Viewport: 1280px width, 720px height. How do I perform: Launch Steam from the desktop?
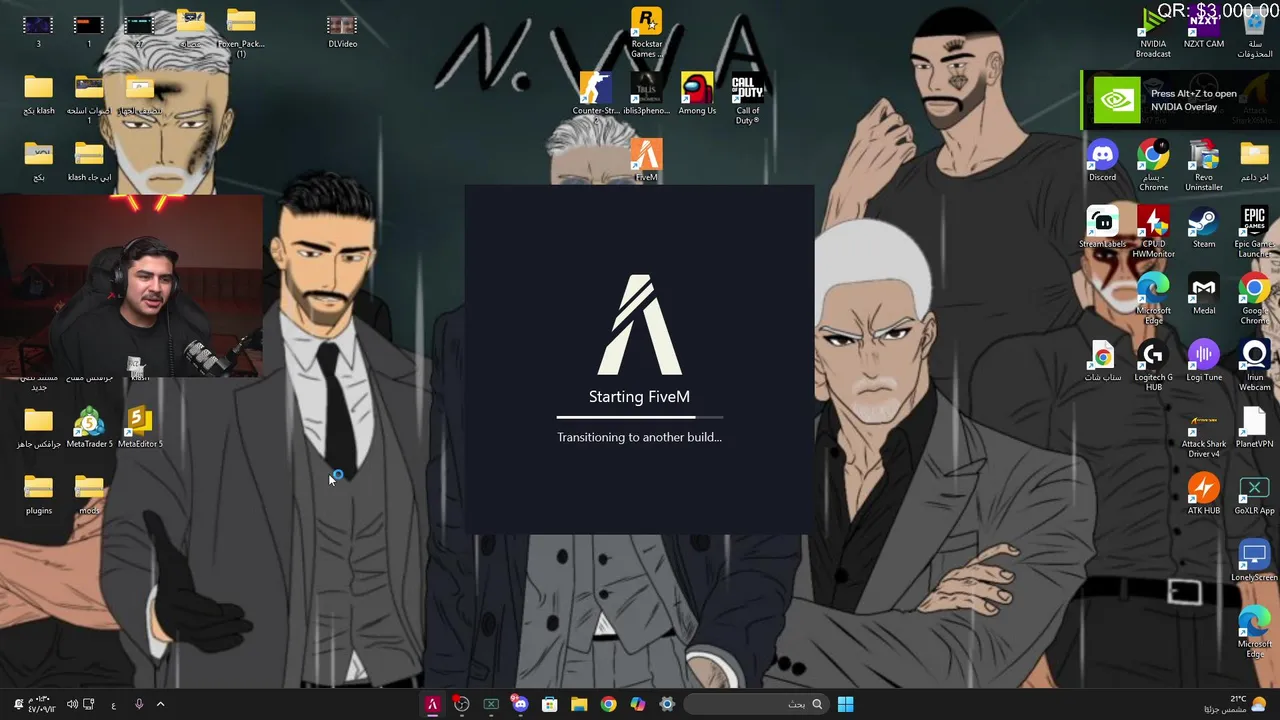(1203, 227)
